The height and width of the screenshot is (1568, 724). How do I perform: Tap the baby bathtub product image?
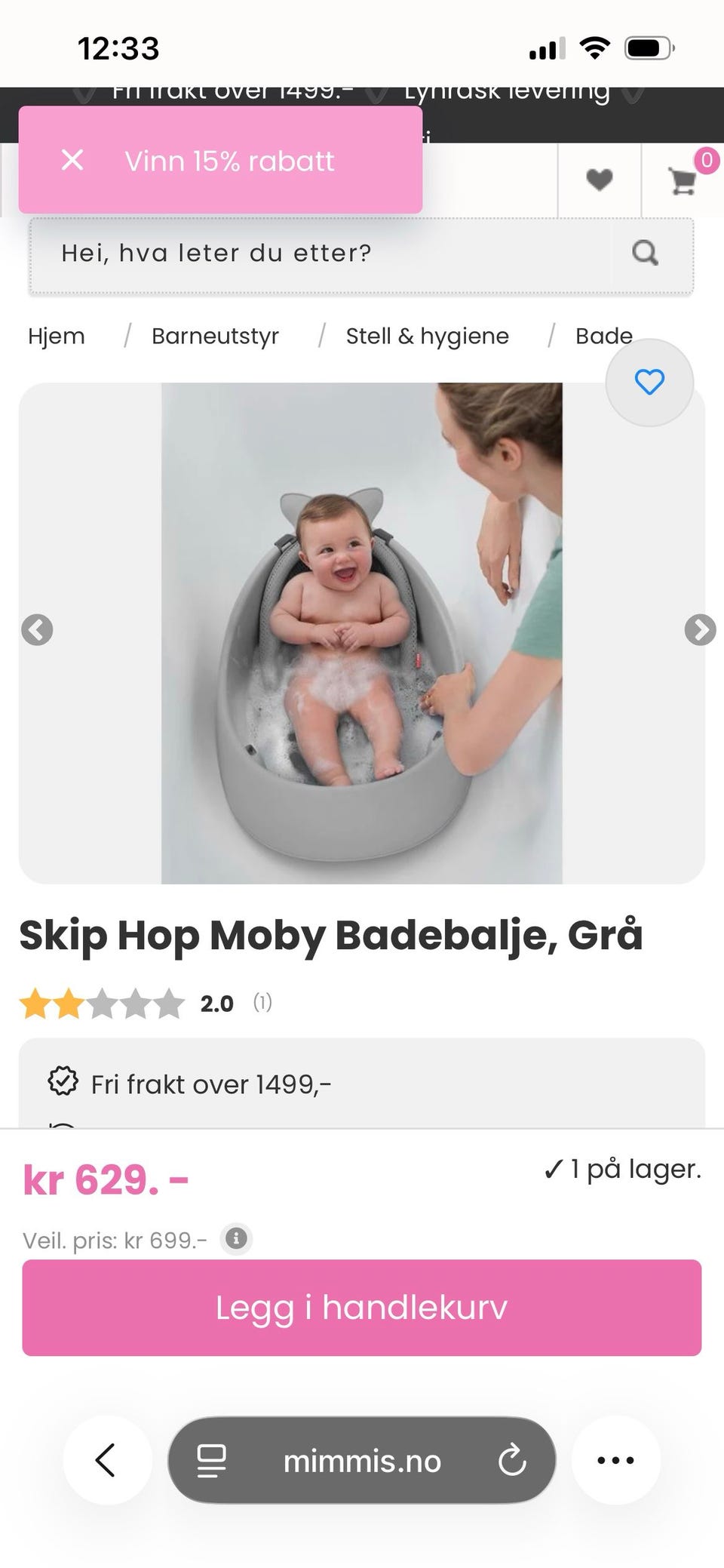[x=362, y=633]
